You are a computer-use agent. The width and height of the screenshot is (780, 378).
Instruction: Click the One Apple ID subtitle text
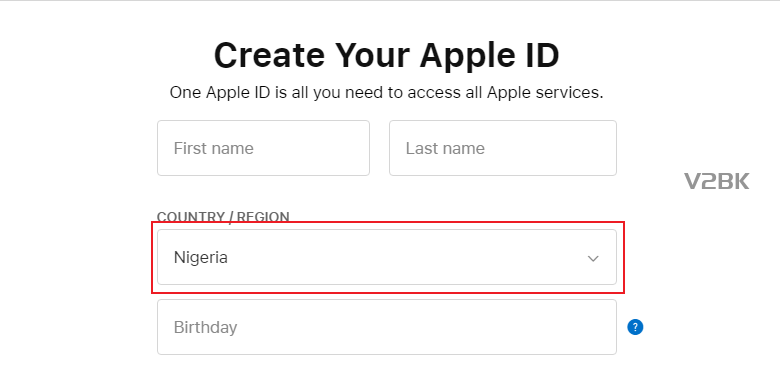point(387,93)
